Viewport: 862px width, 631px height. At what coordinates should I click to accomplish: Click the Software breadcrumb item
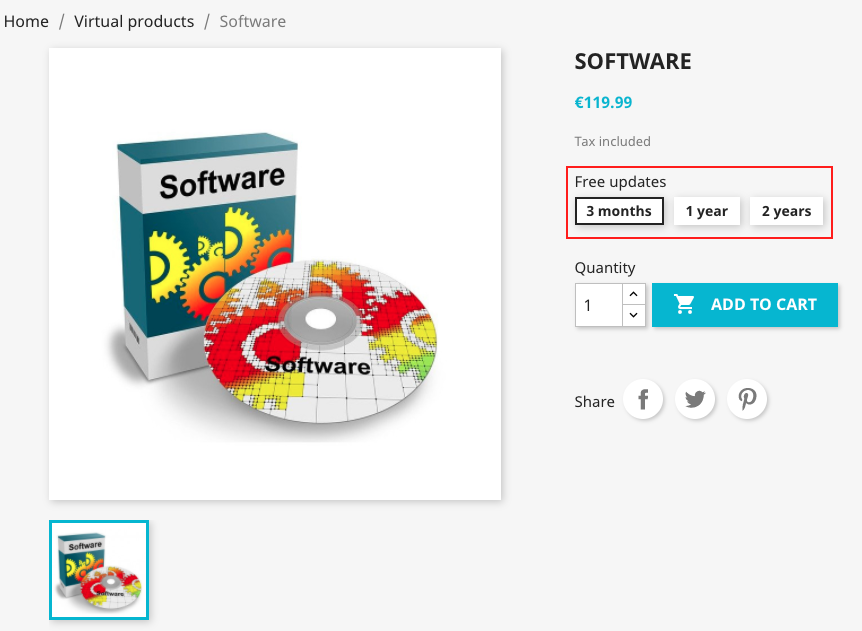tap(252, 21)
